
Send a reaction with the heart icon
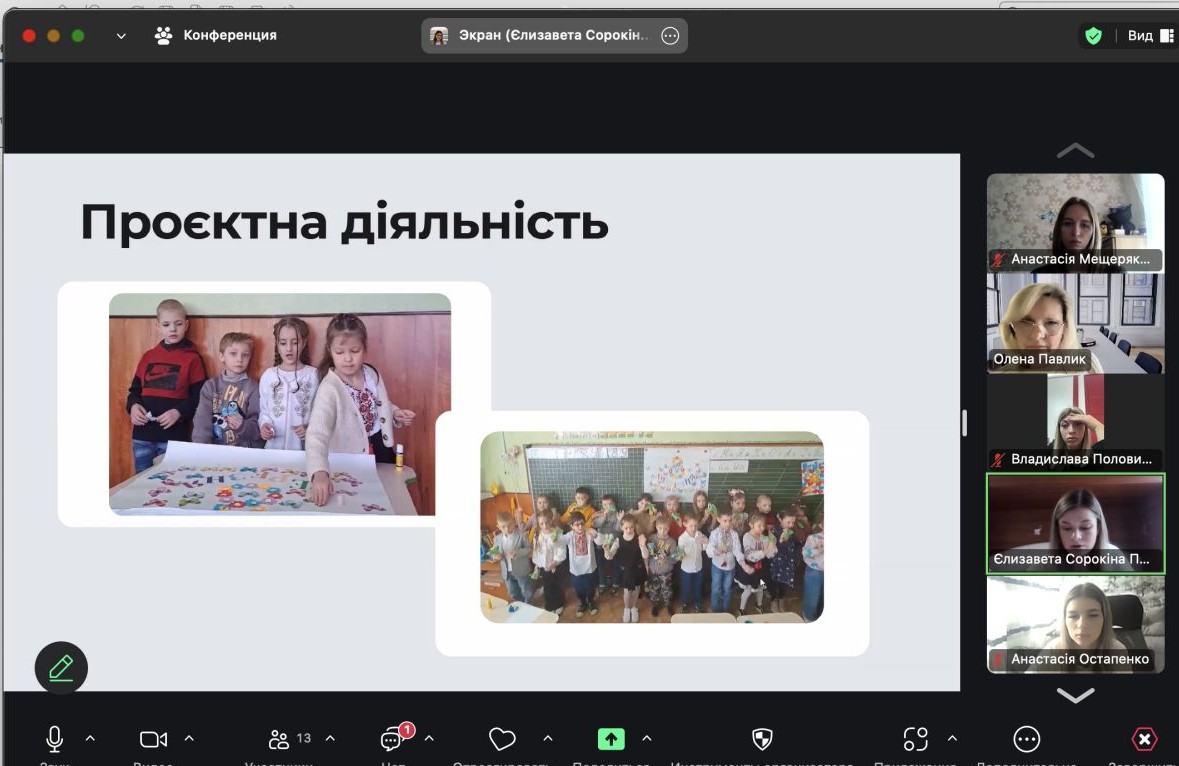[x=502, y=739]
